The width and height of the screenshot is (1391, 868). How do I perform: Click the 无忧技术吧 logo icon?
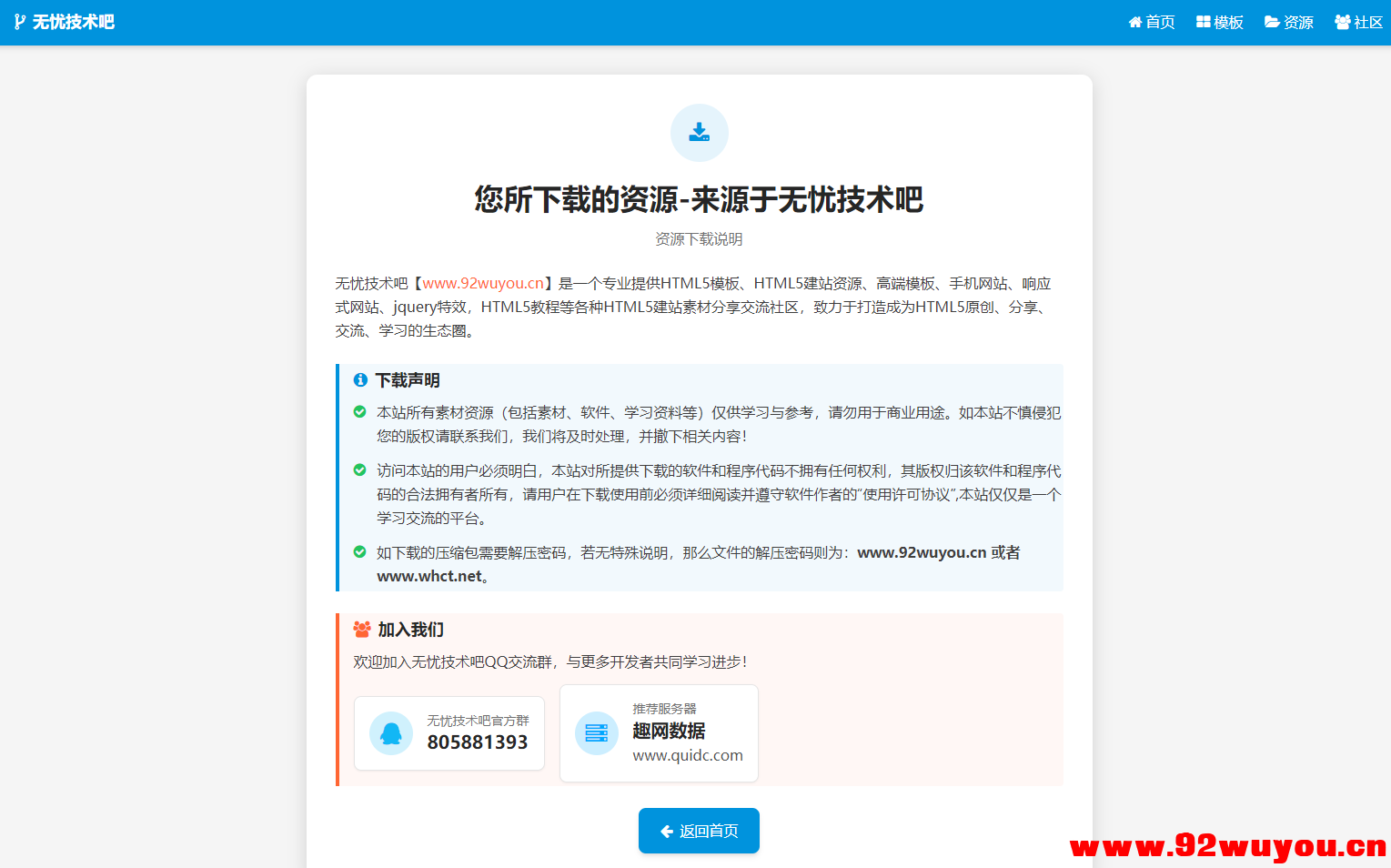point(21,22)
